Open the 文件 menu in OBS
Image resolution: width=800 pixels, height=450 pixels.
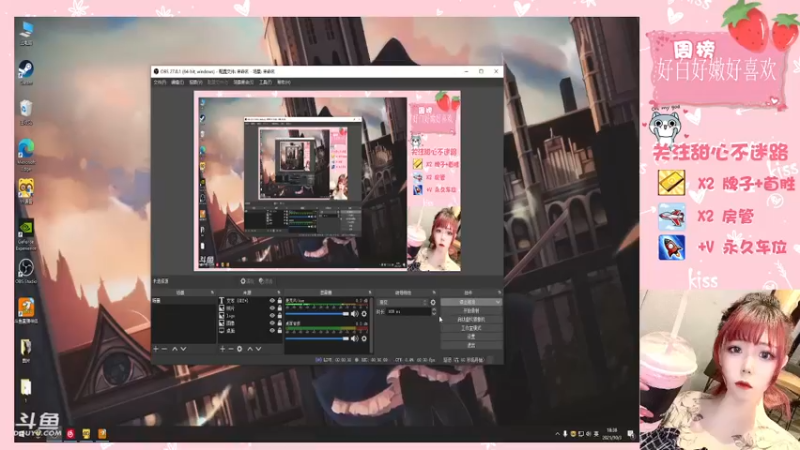tap(160, 82)
